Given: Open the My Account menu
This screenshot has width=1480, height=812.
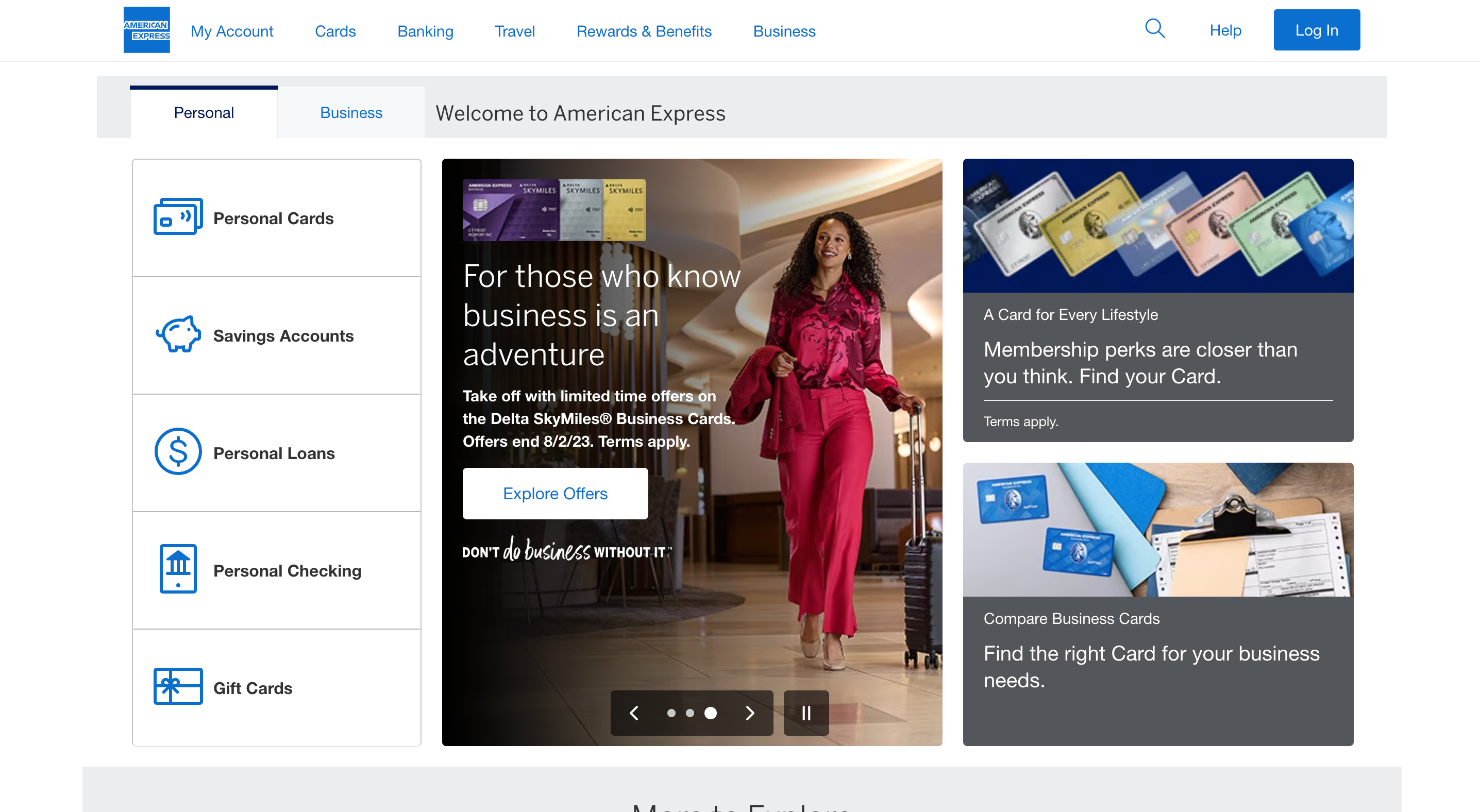Looking at the screenshot, I should click(232, 31).
